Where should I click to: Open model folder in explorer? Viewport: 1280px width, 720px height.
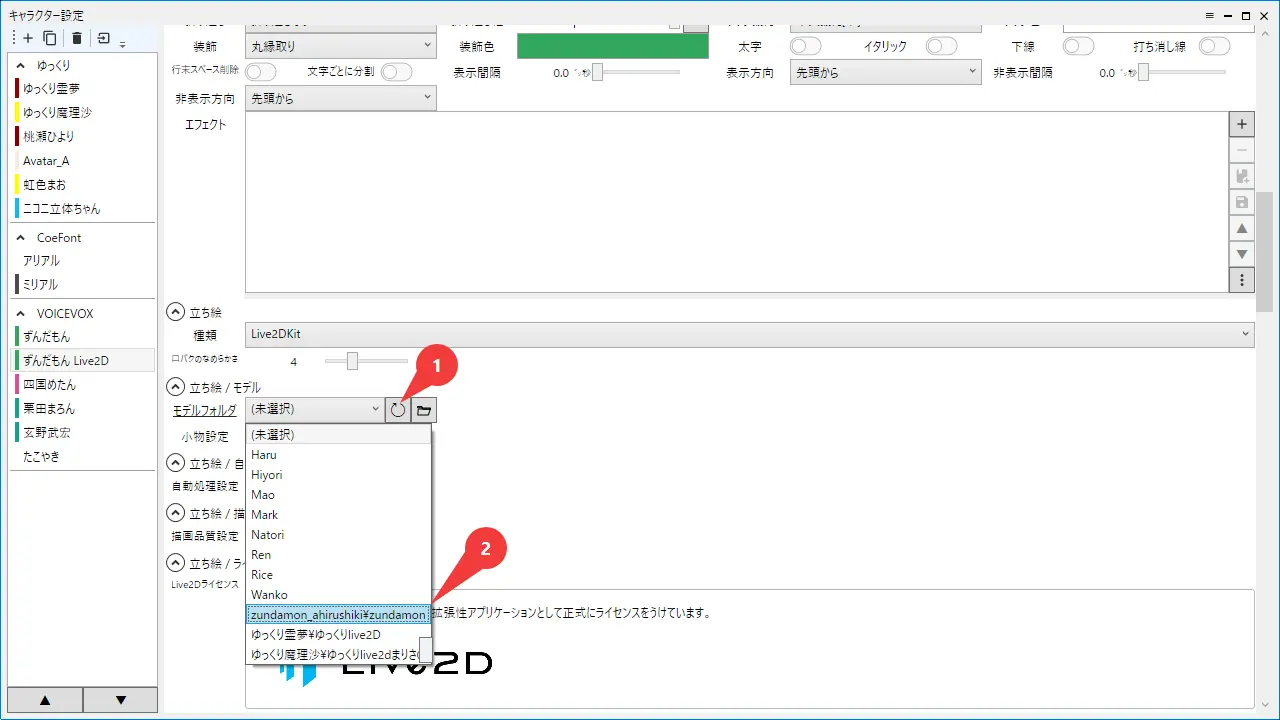click(x=424, y=409)
